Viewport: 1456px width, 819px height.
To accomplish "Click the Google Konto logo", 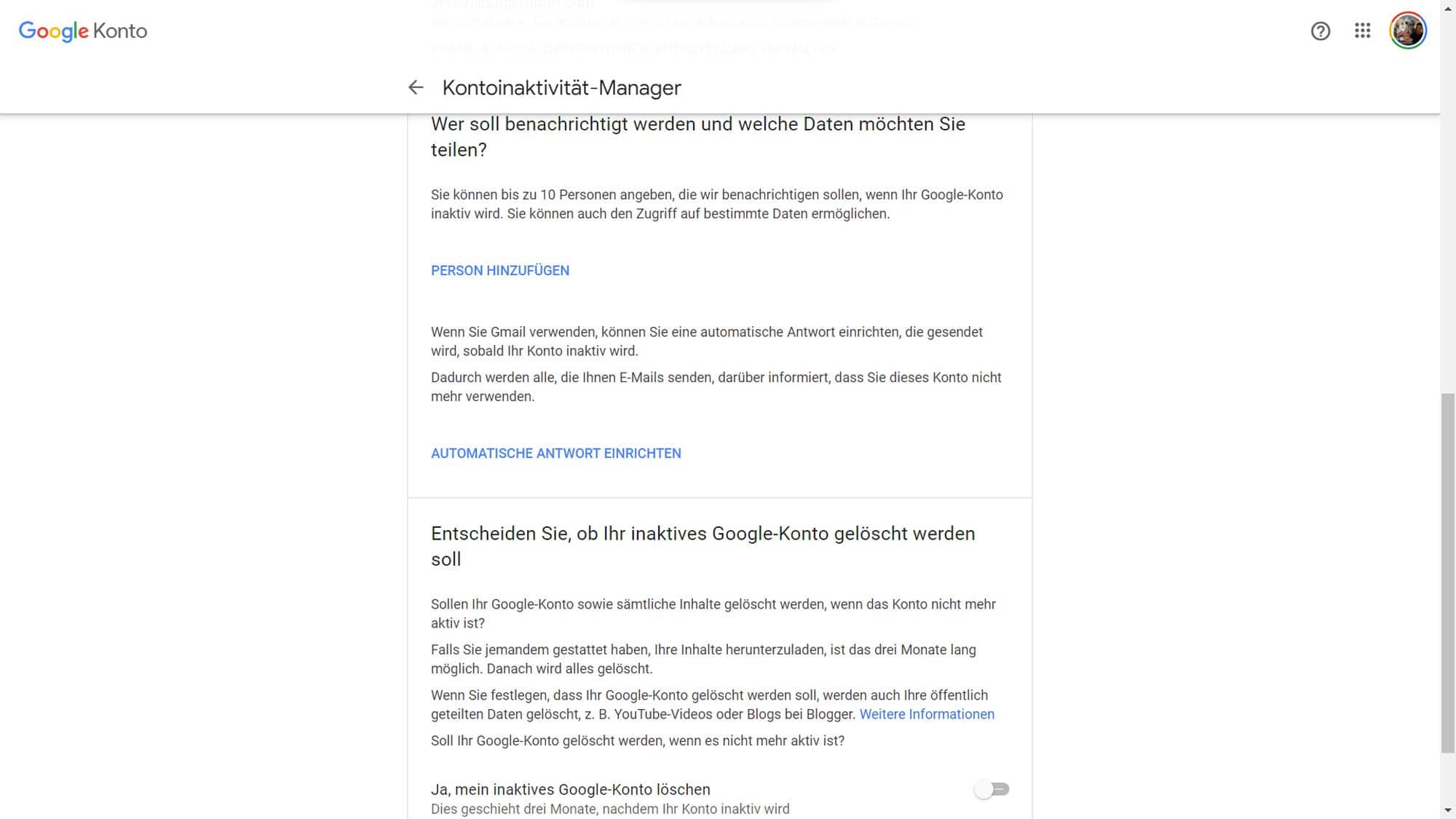I will [x=83, y=31].
